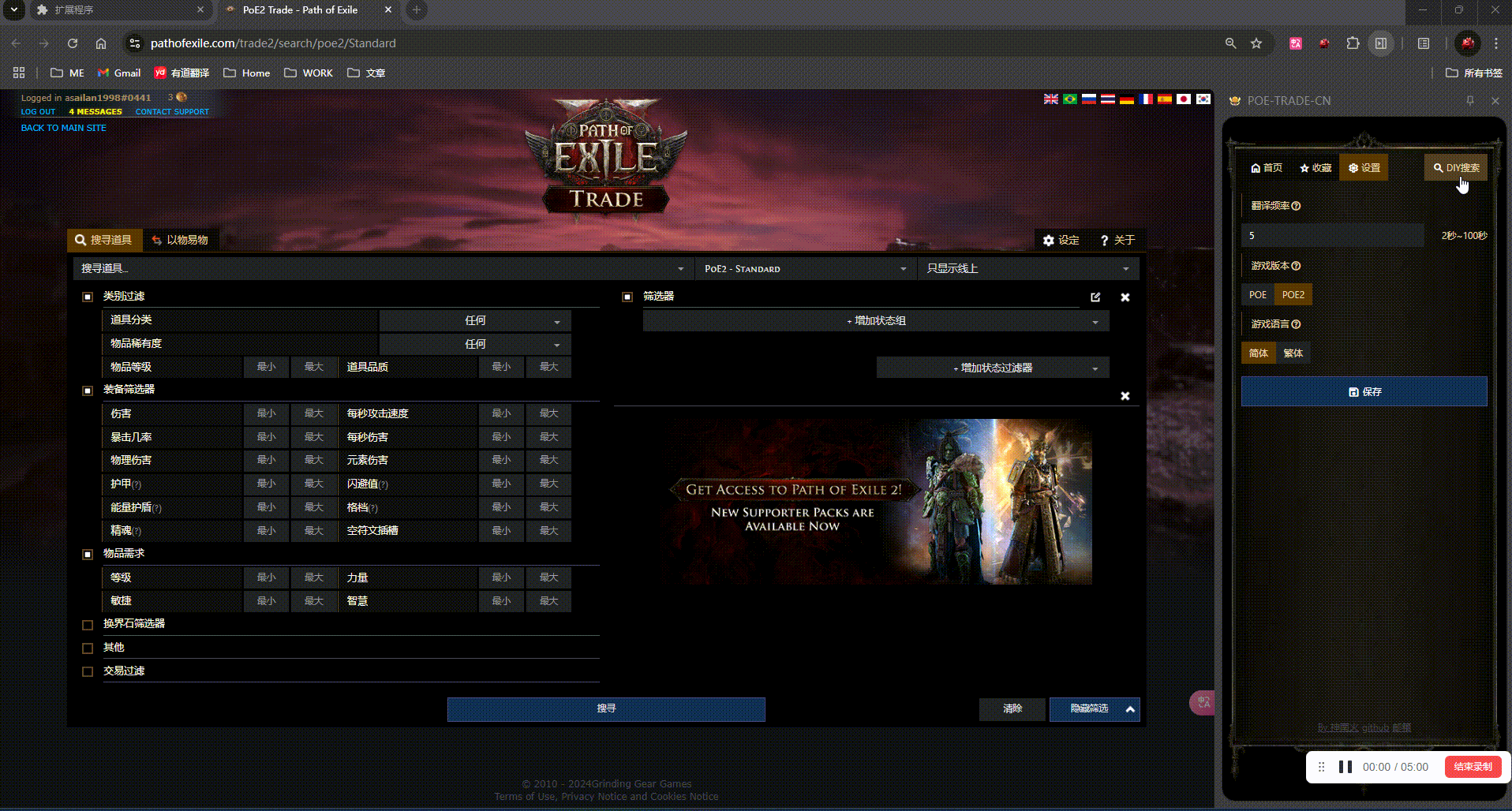Click the pink floating translate icon
Image resolution: width=1512 pixels, height=811 pixels.
tap(1202, 702)
